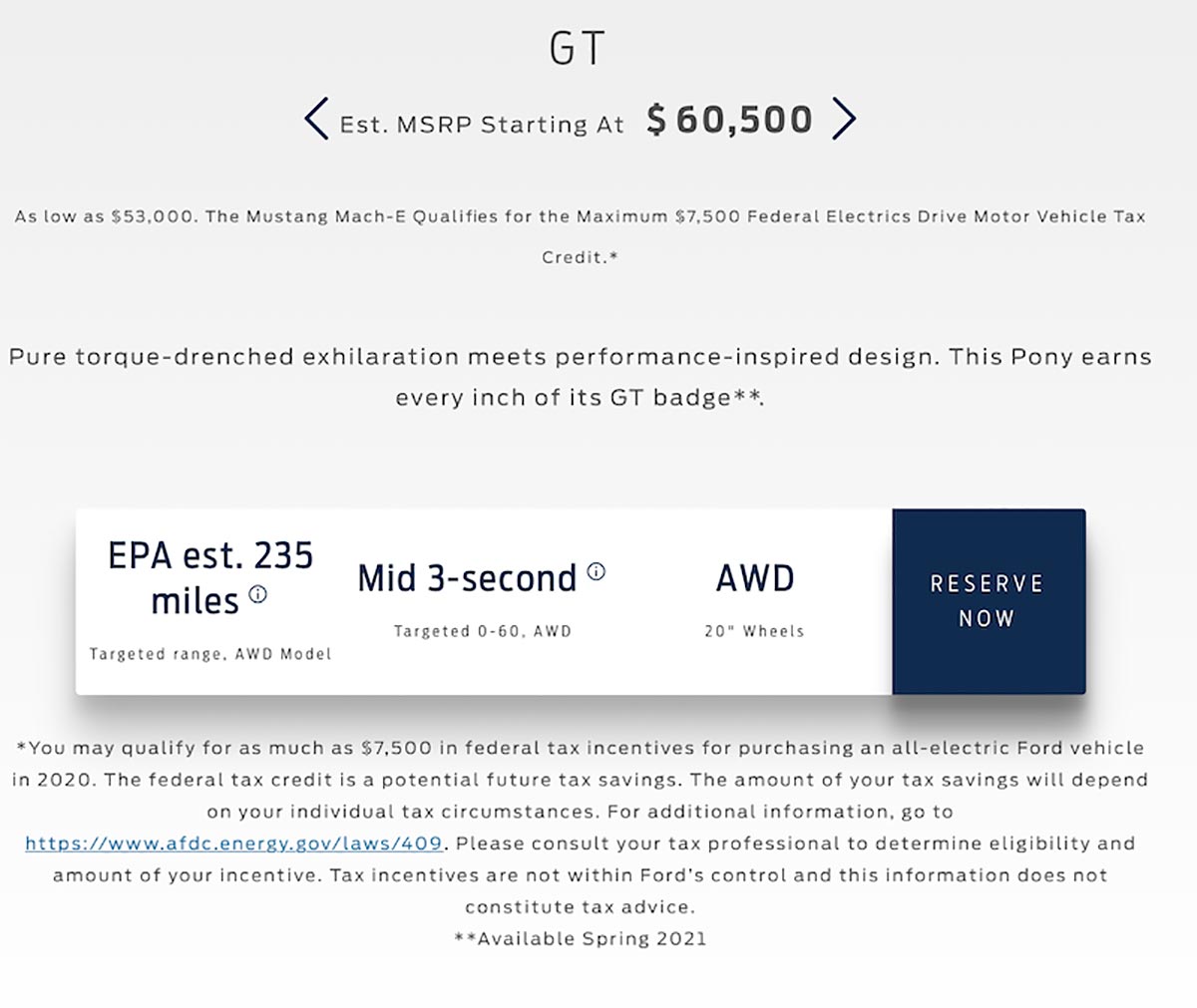This screenshot has height=1008, width=1197.
Task: Open the info icon beside miles
Action: (x=257, y=595)
